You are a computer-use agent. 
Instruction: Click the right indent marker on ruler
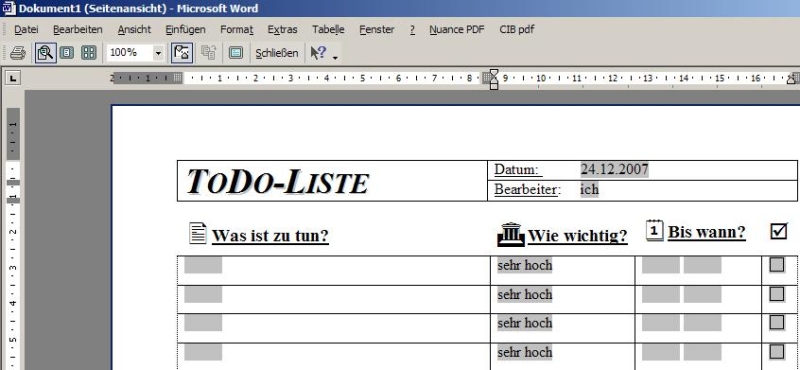tap(792, 79)
